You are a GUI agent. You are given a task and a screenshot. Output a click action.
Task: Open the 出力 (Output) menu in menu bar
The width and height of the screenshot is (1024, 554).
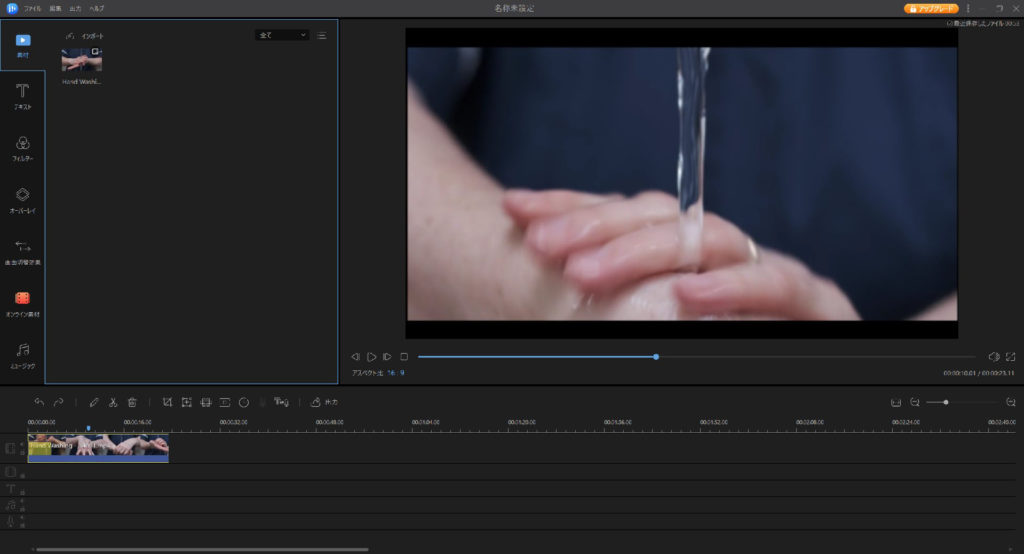tap(75, 8)
